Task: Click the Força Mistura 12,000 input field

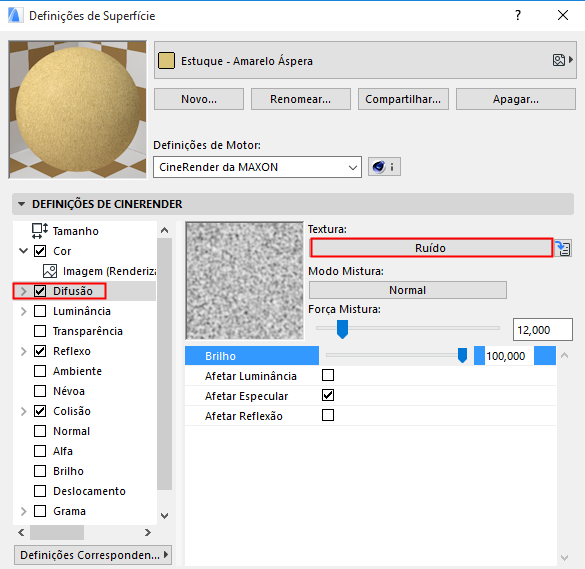Action: click(x=542, y=330)
